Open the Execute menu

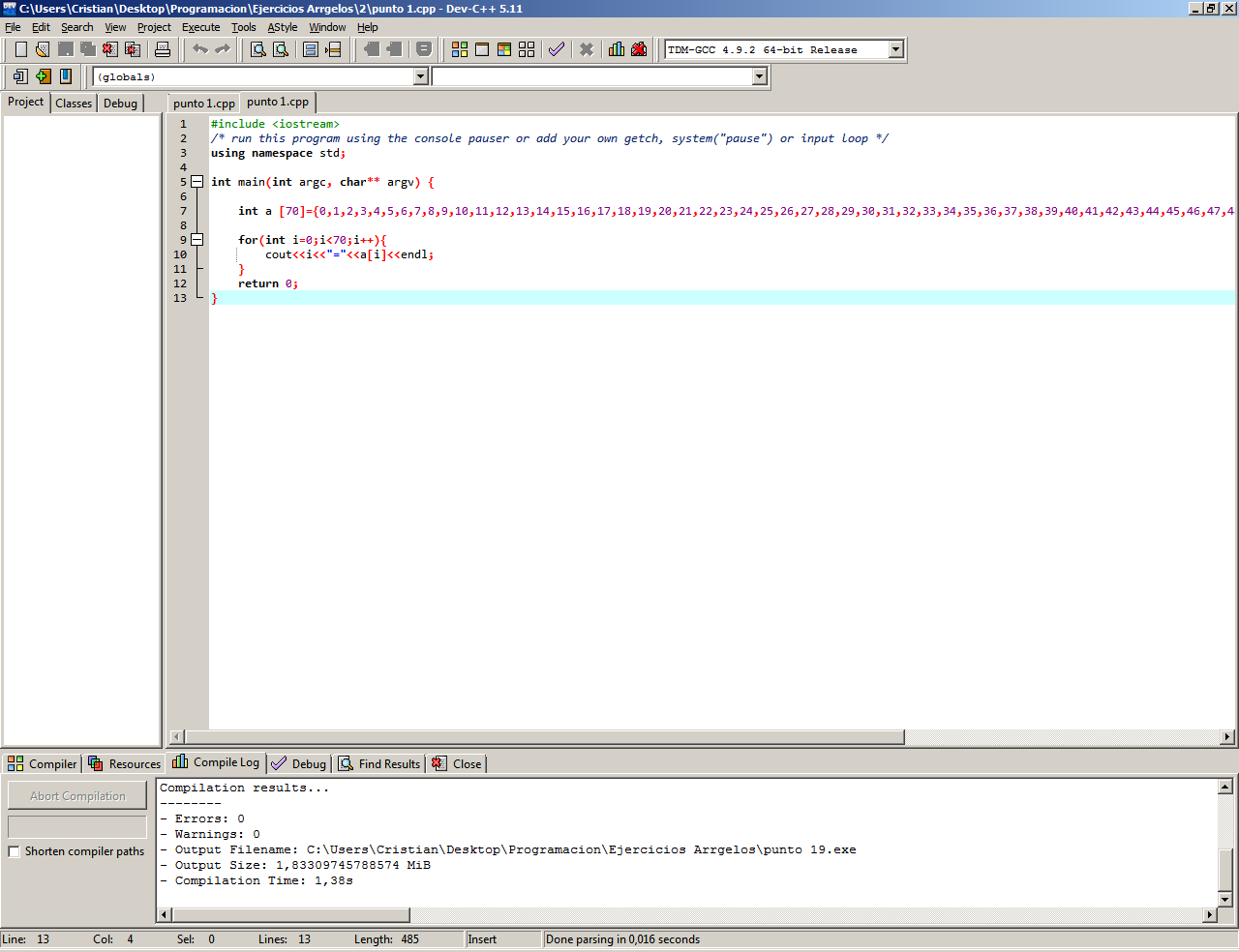coord(200,27)
